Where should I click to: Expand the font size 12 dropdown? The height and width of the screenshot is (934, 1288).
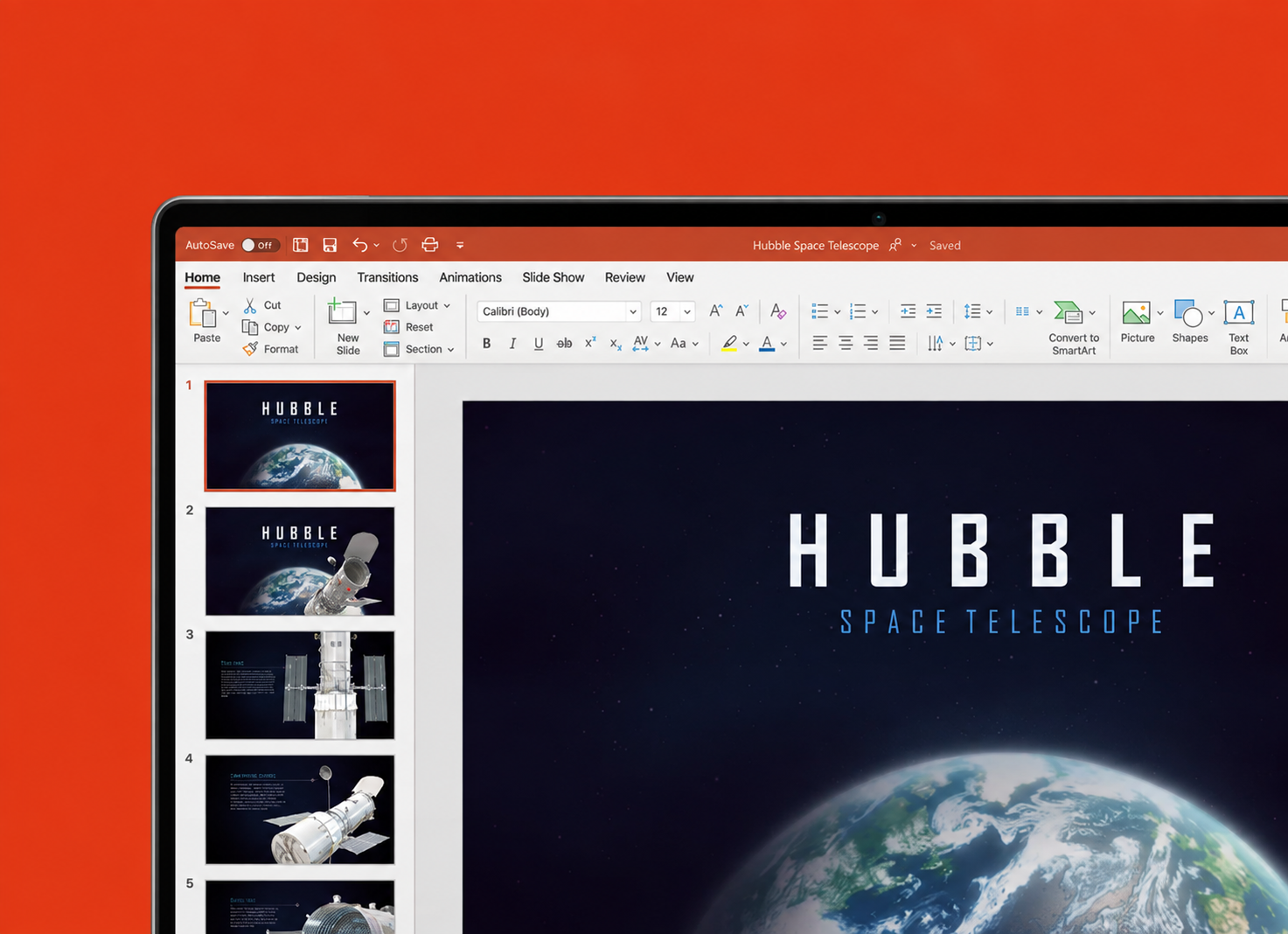click(687, 311)
